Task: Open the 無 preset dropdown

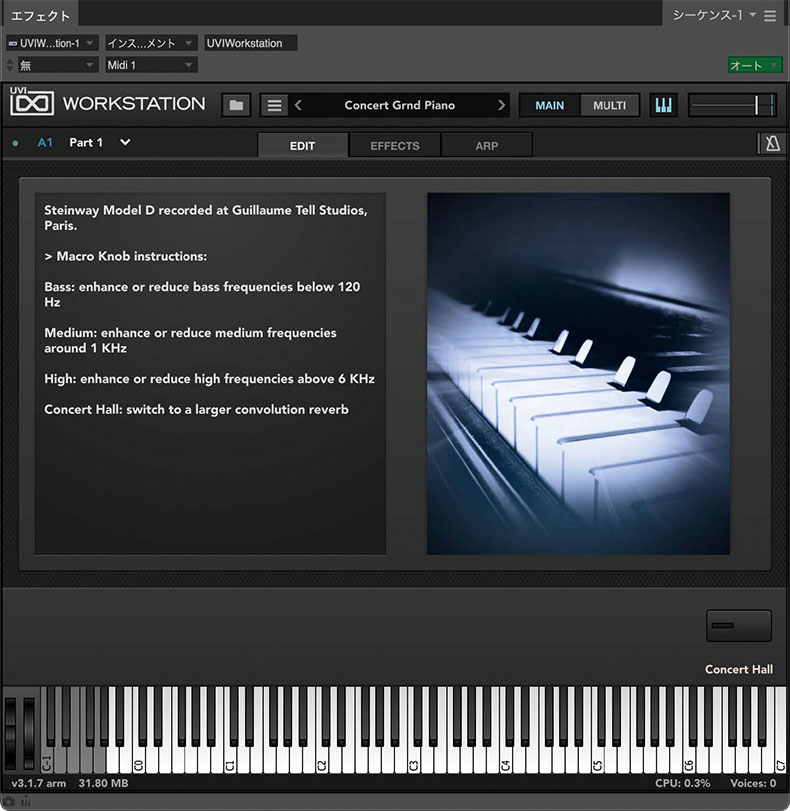Action: pos(57,65)
